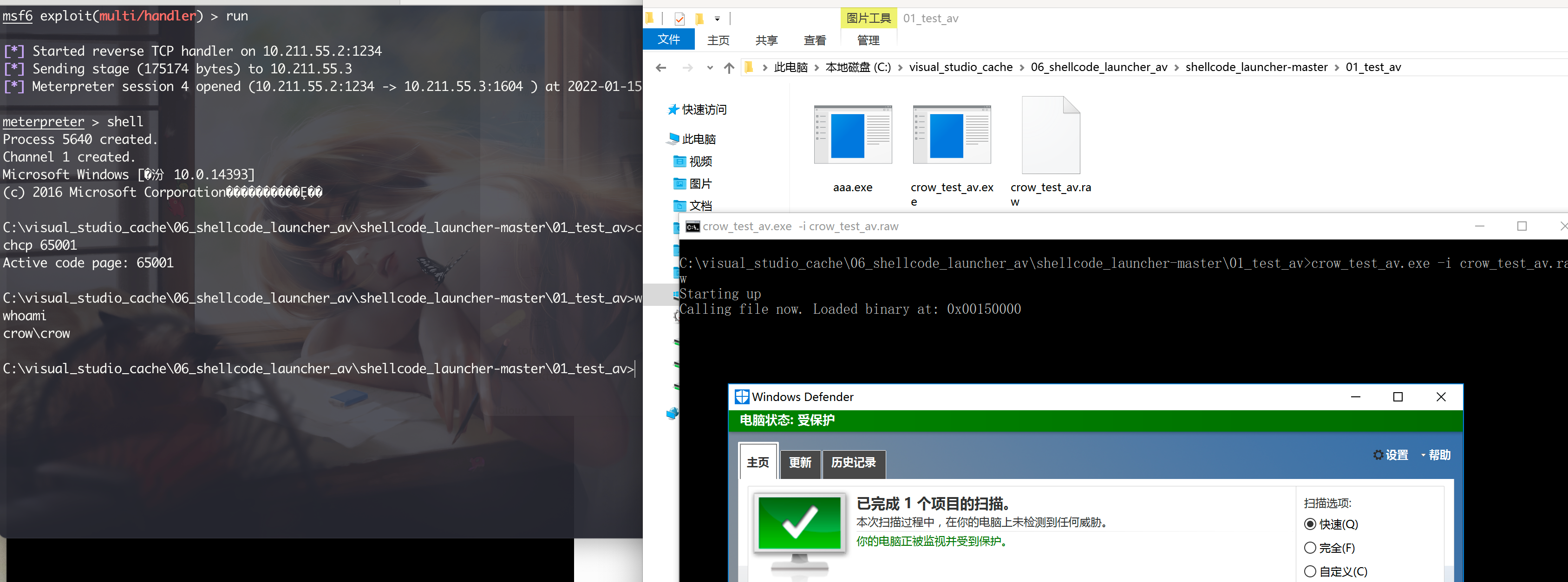1568x582 pixels.
Task: Click visual_studio_cache in the breadcrumb
Action: [x=960, y=67]
